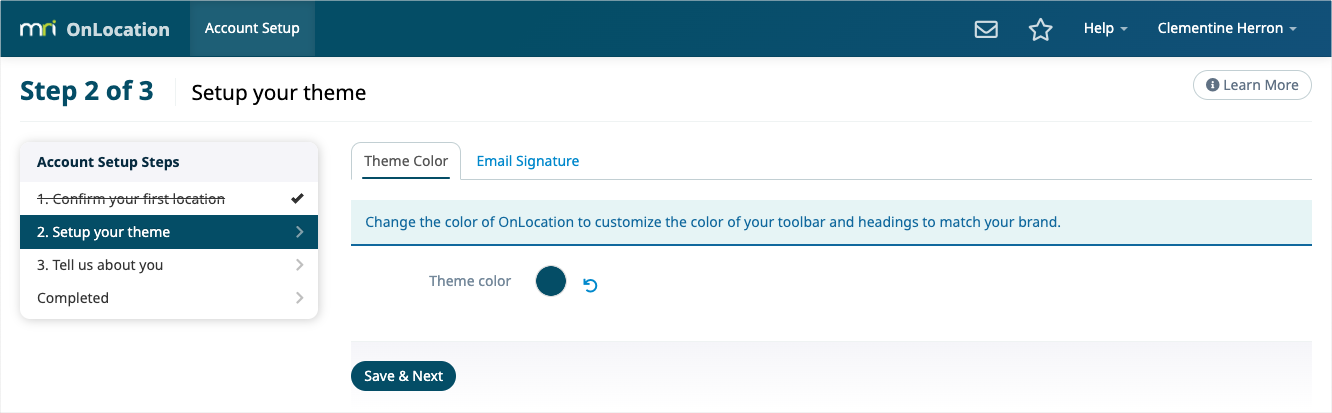This screenshot has height=413, width=1332.
Task: Reset theme color with undo arrow icon
Action: pos(590,285)
